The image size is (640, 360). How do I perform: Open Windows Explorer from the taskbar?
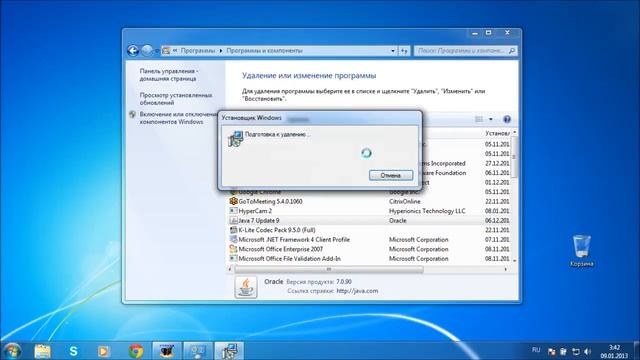click(x=42, y=351)
